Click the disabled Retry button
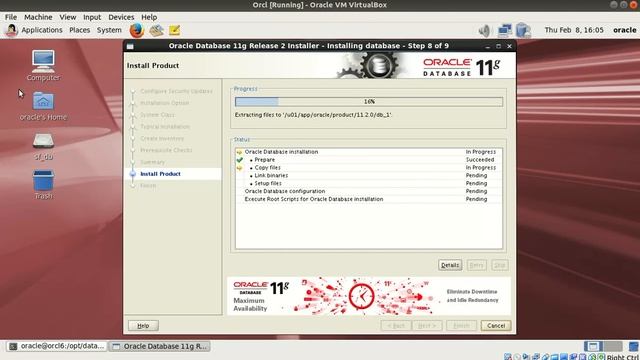Viewport: 640px width, 360px height. (476, 265)
